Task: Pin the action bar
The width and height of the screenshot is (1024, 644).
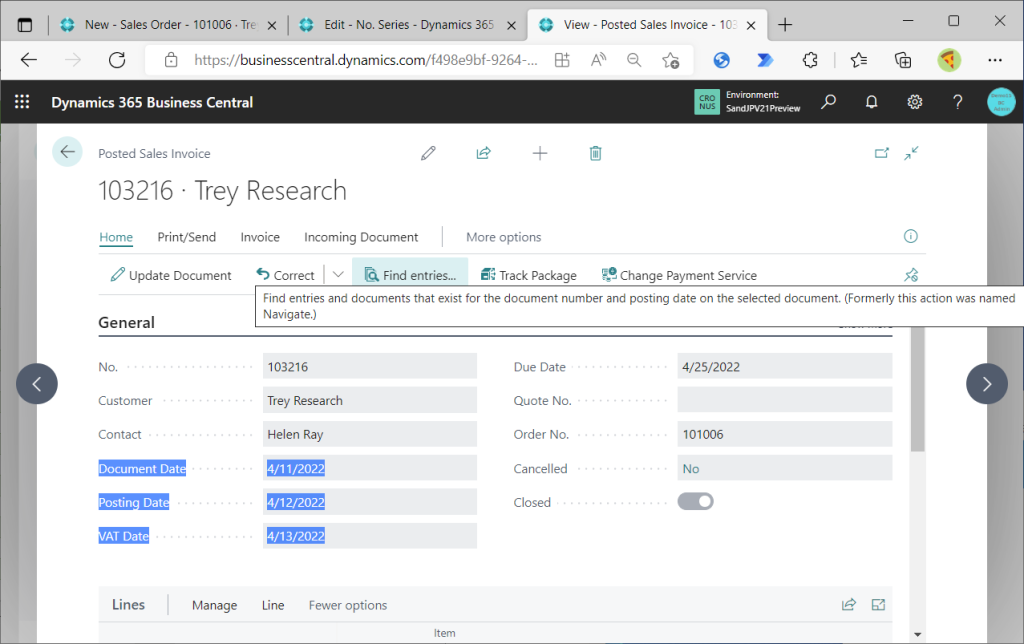Action: pos(911,275)
